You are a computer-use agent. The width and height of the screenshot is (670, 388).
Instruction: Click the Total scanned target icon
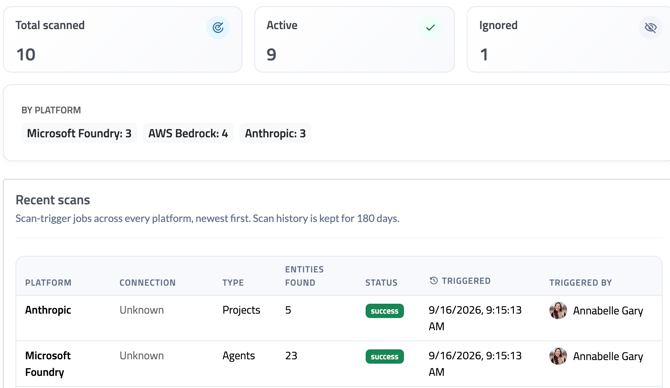pos(218,28)
